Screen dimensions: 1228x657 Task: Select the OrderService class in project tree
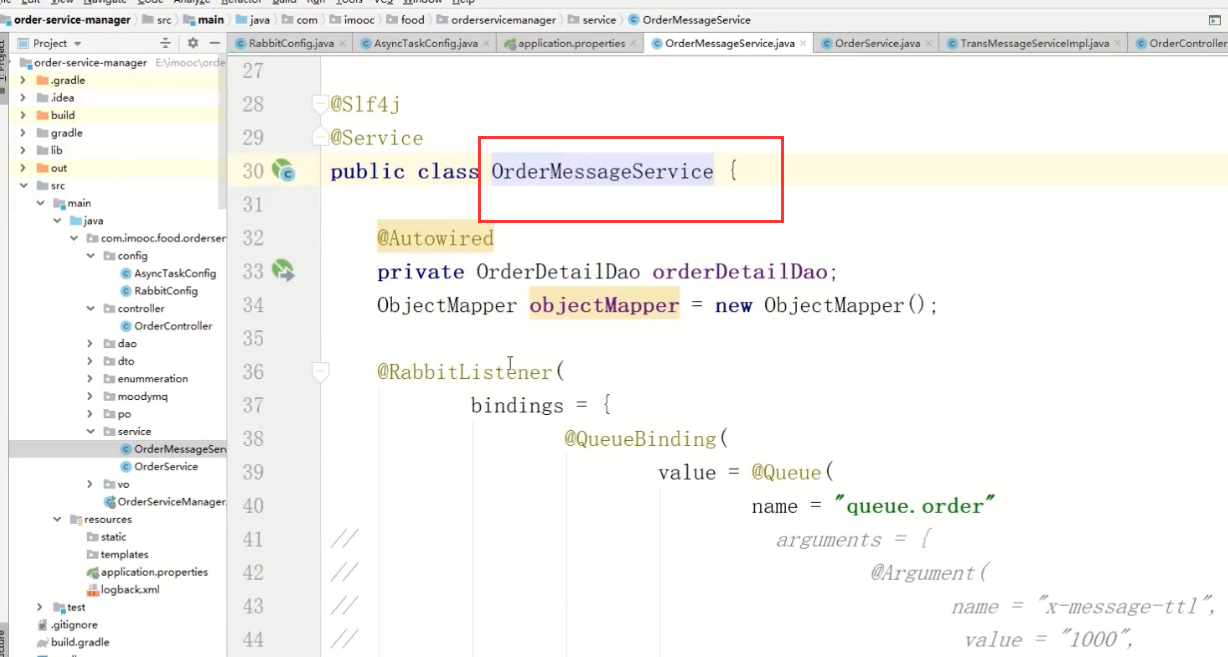(x=158, y=467)
